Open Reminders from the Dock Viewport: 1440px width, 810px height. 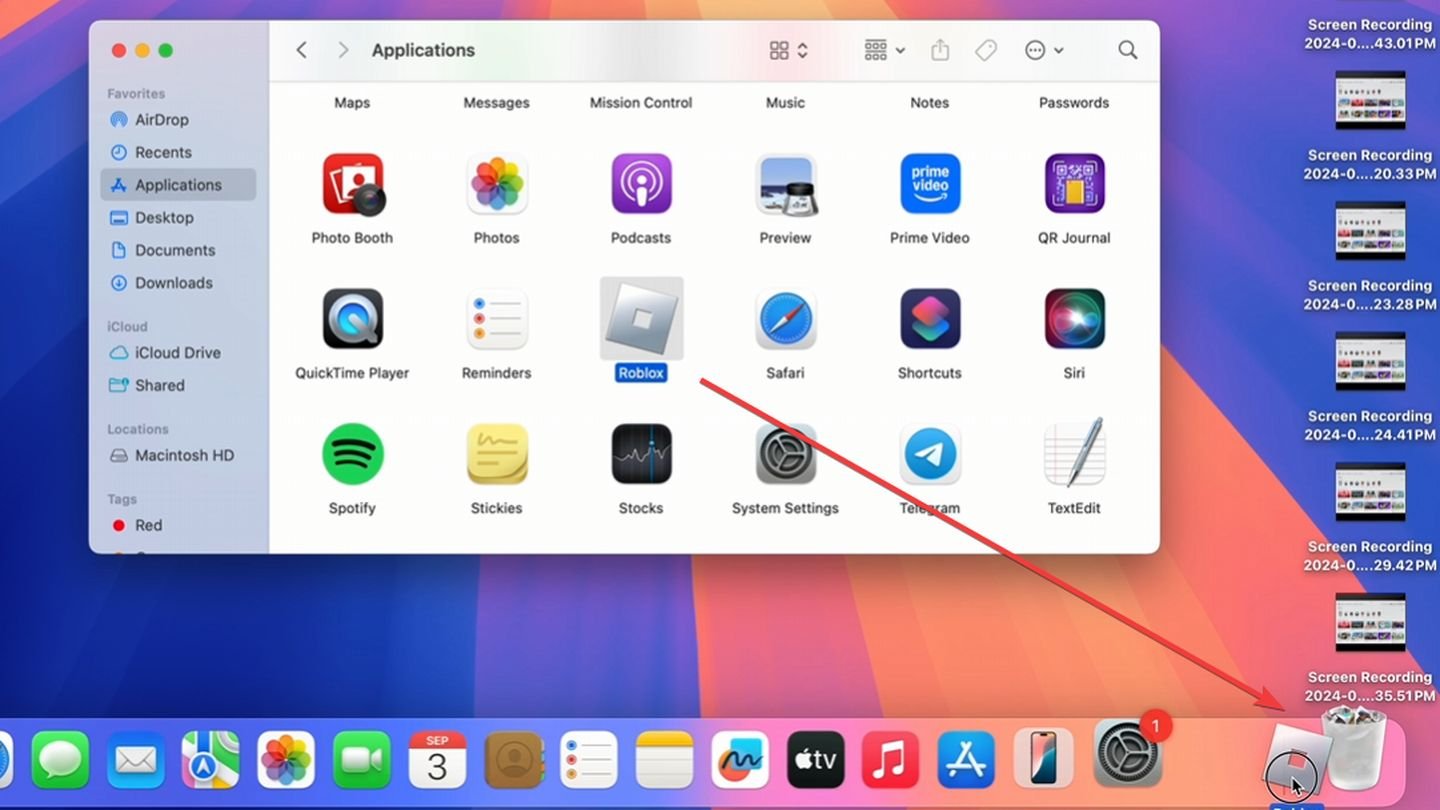[589, 760]
